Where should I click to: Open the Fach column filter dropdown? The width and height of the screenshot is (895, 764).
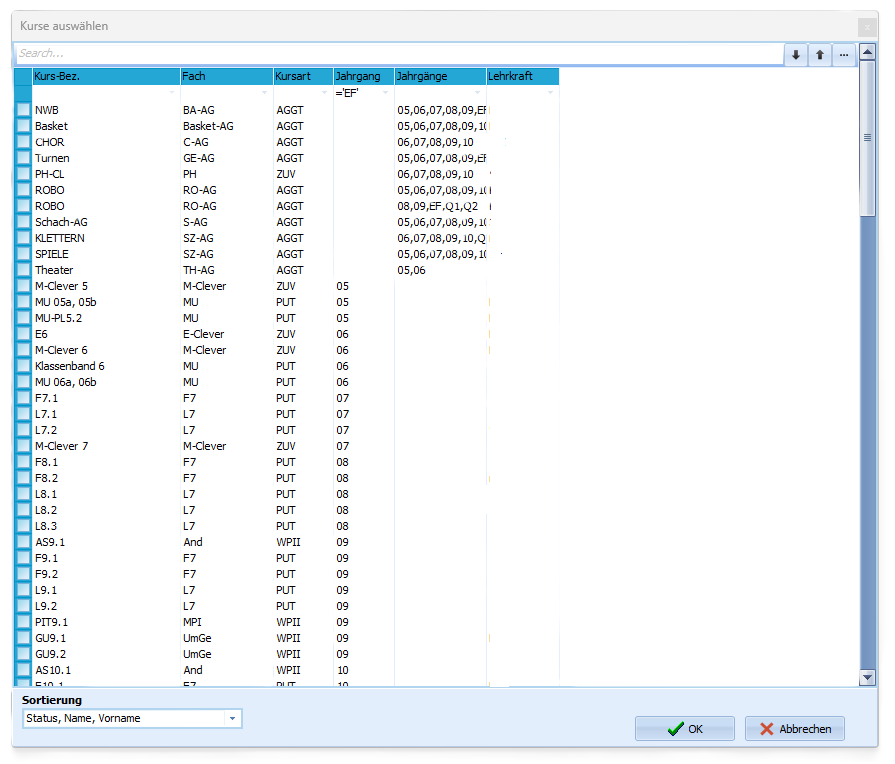[x=264, y=93]
